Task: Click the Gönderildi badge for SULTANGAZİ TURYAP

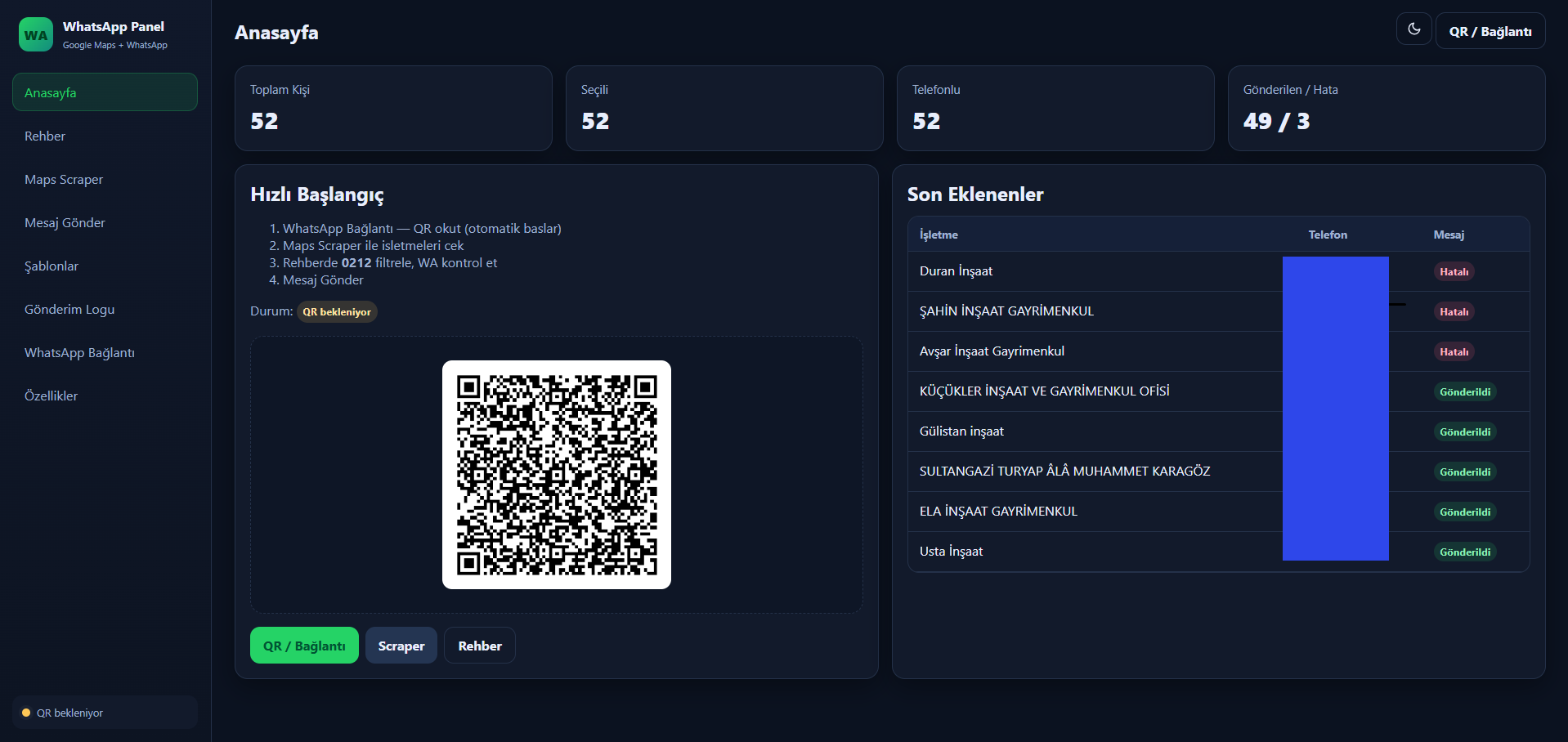Action: (1465, 472)
